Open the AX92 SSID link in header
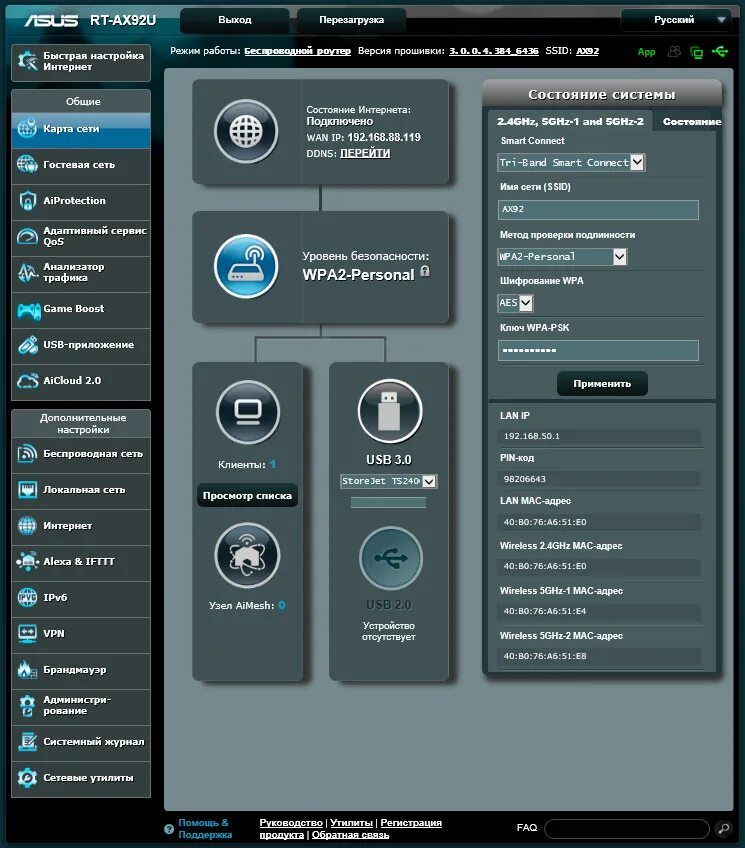745x848 pixels. [587, 51]
